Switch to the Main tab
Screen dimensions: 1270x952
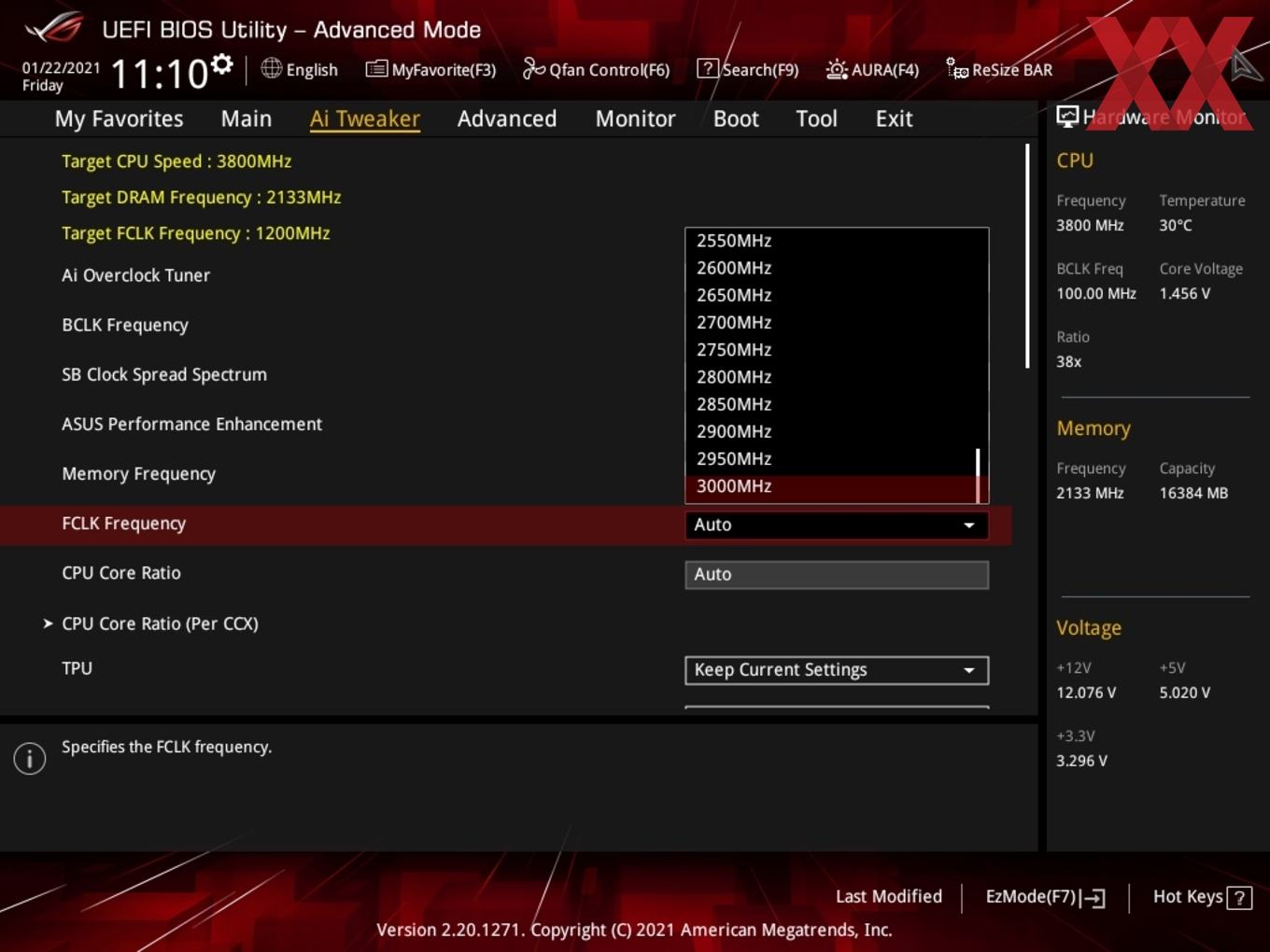click(247, 119)
